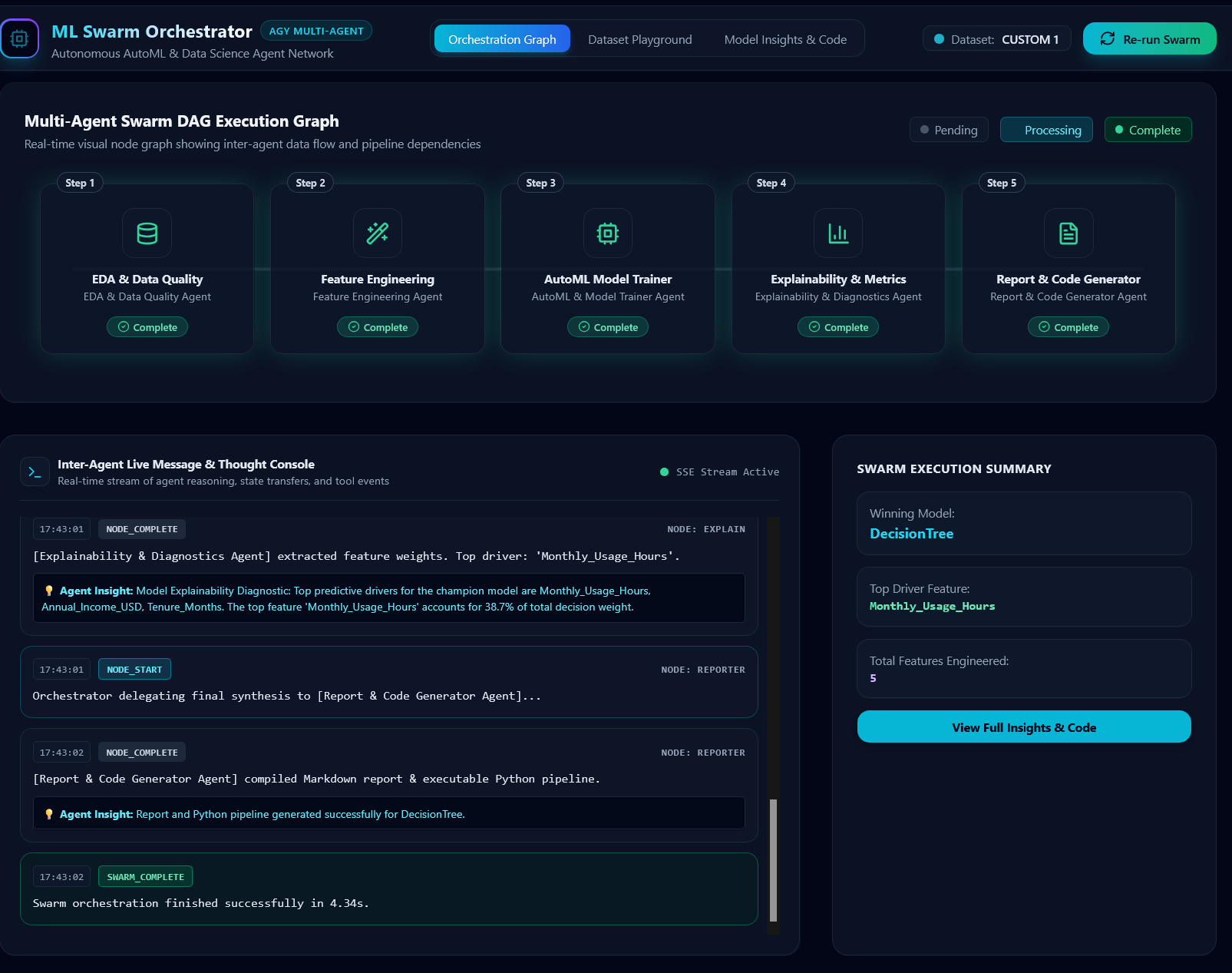Click the SWARM EXECUTION SUMMARY heading

point(954,468)
